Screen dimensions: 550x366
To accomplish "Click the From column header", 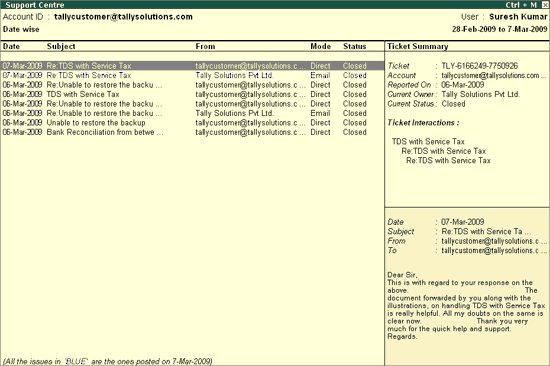I will pos(205,46).
